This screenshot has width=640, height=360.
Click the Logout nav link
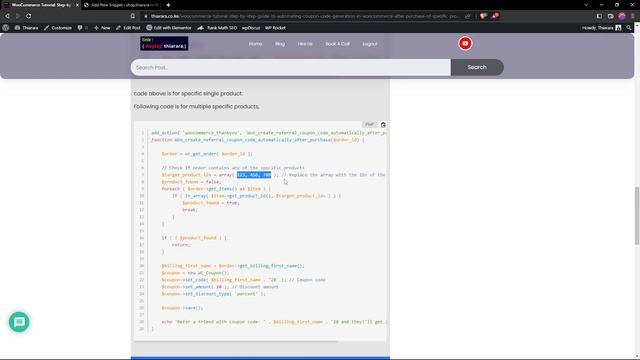click(370, 44)
